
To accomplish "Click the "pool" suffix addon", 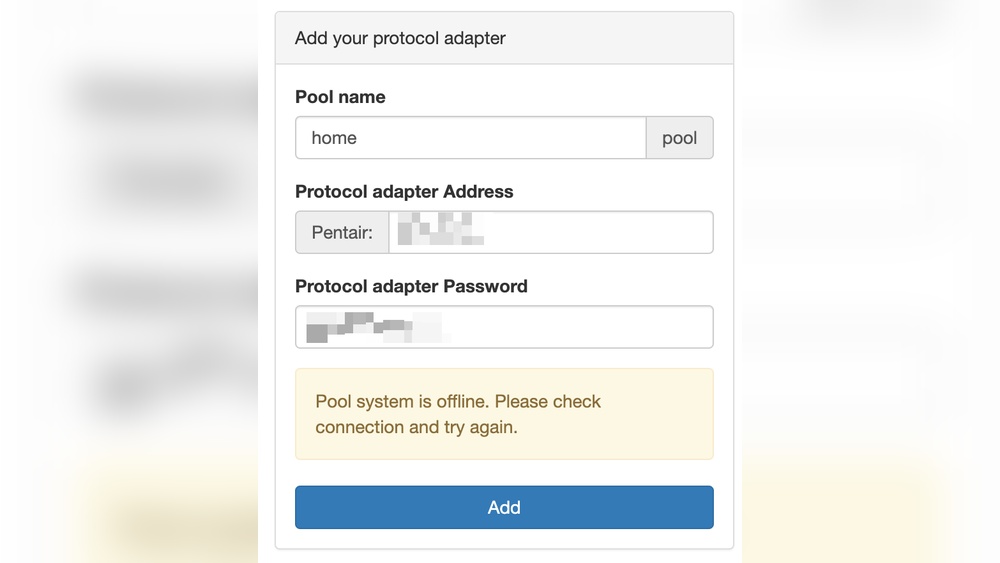I will 679,138.
